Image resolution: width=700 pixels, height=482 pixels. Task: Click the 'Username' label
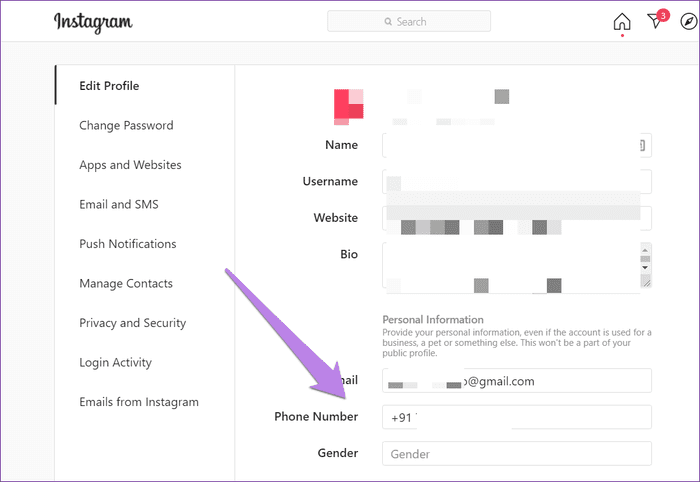click(330, 181)
